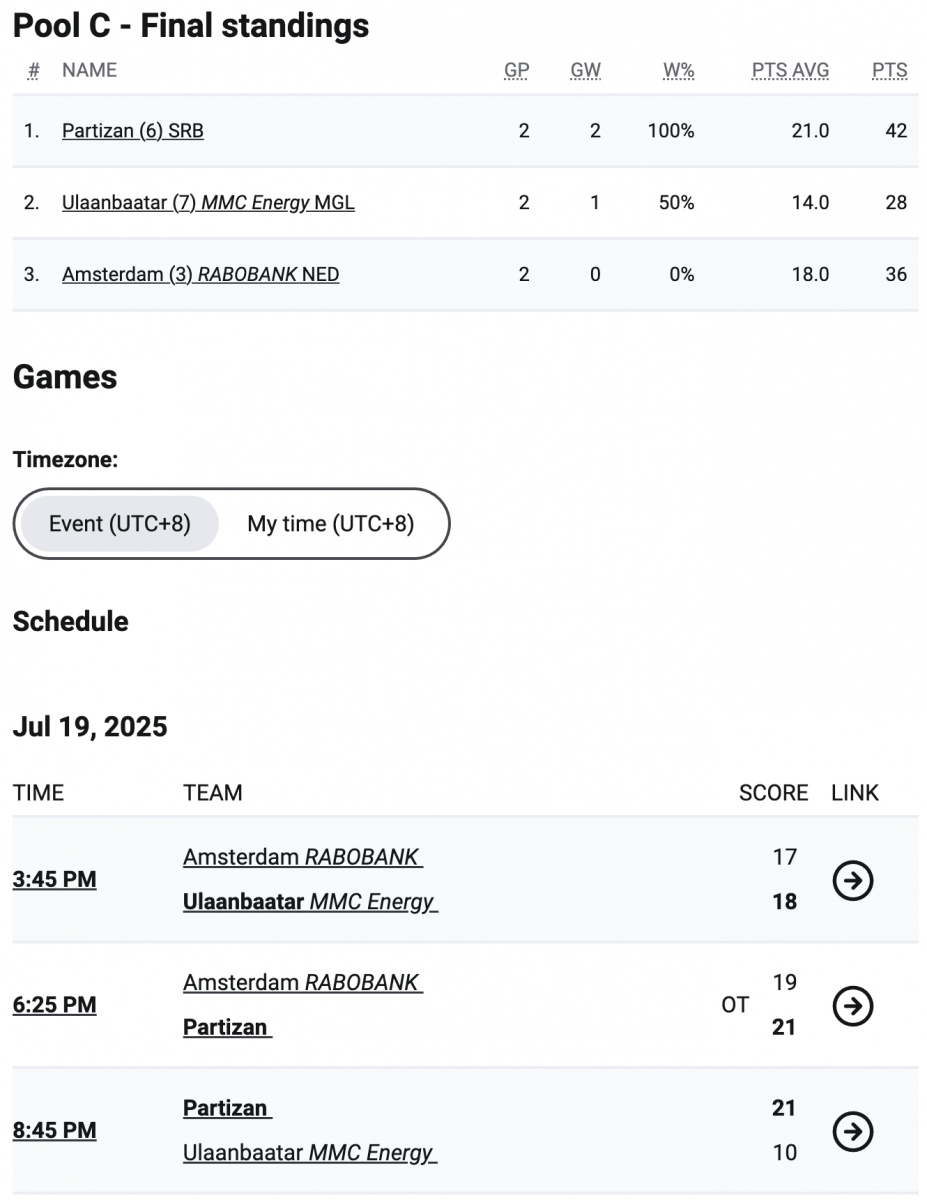Click the # rank column header

(x=34, y=70)
